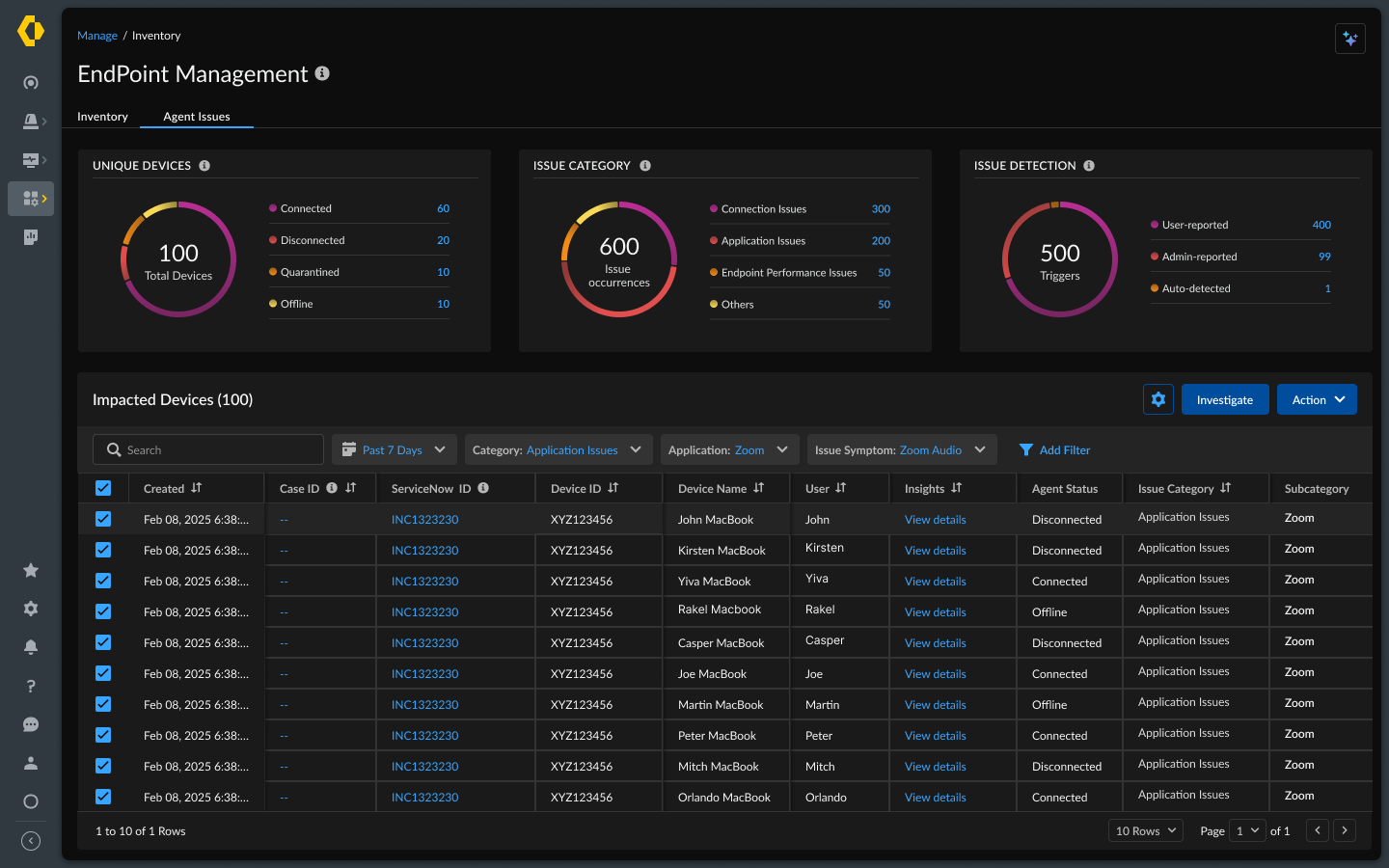Select the Agent Issues tab
This screenshot has height=868, width=1389.
click(x=197, y=117)
